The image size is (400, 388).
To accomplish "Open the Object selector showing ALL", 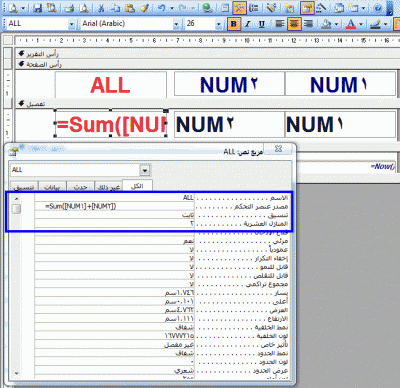I will click(71, 24).
